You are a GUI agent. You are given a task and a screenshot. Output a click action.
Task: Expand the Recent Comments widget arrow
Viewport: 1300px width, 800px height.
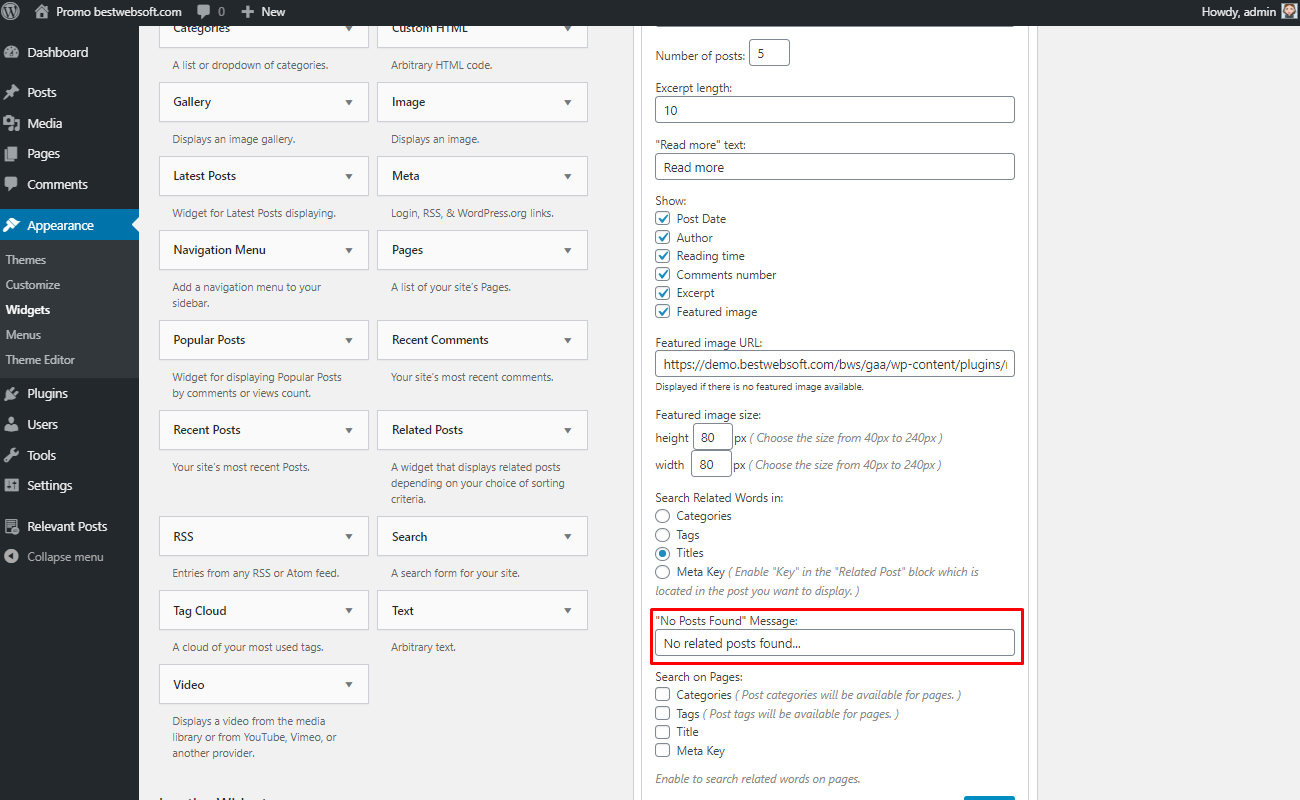568,340
